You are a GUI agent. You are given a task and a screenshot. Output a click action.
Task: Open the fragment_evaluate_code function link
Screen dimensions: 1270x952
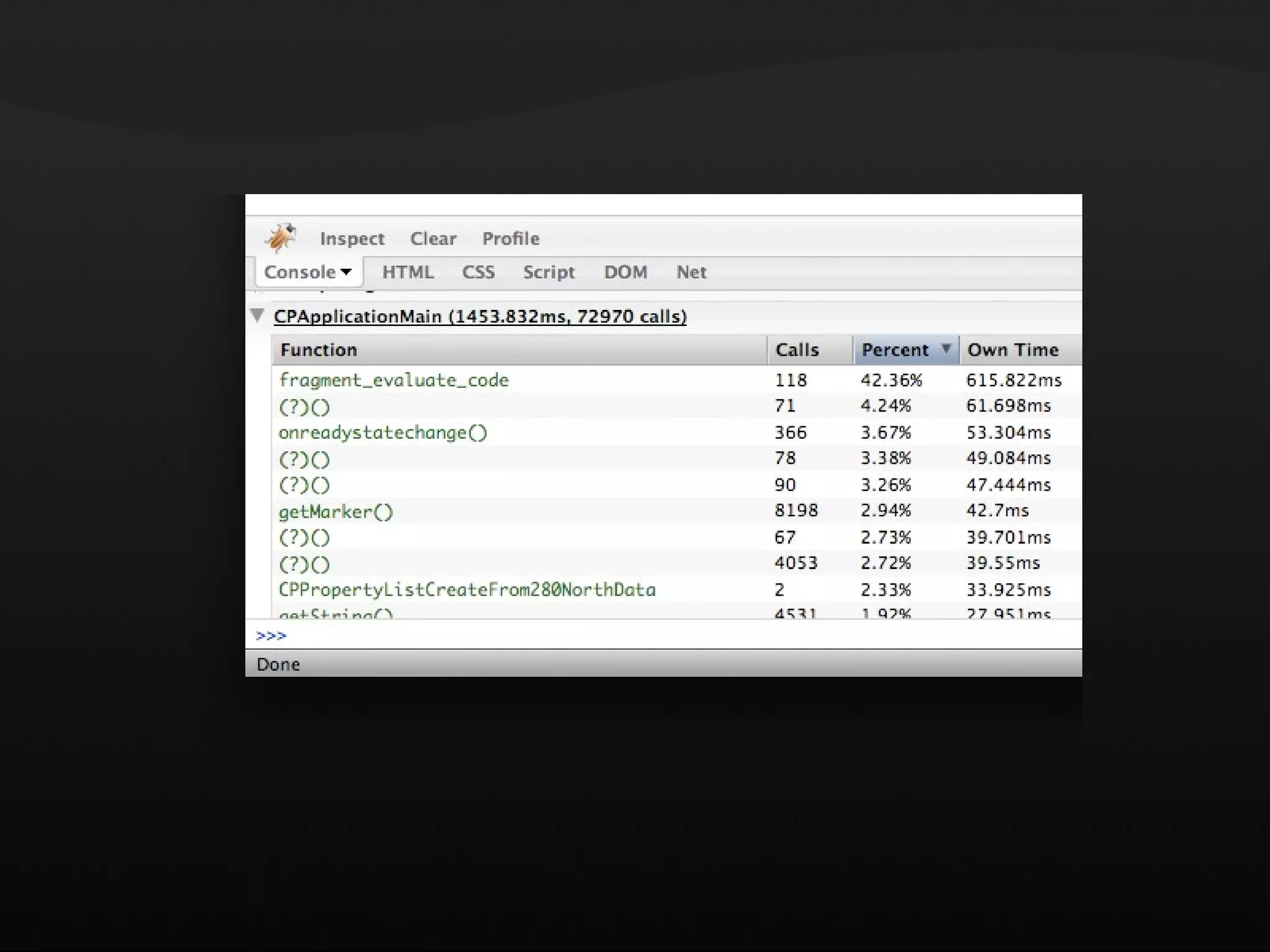(394, 380)
